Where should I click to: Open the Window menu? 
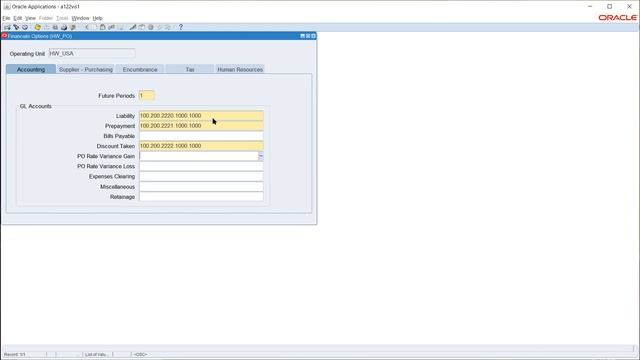click(80, 18)
